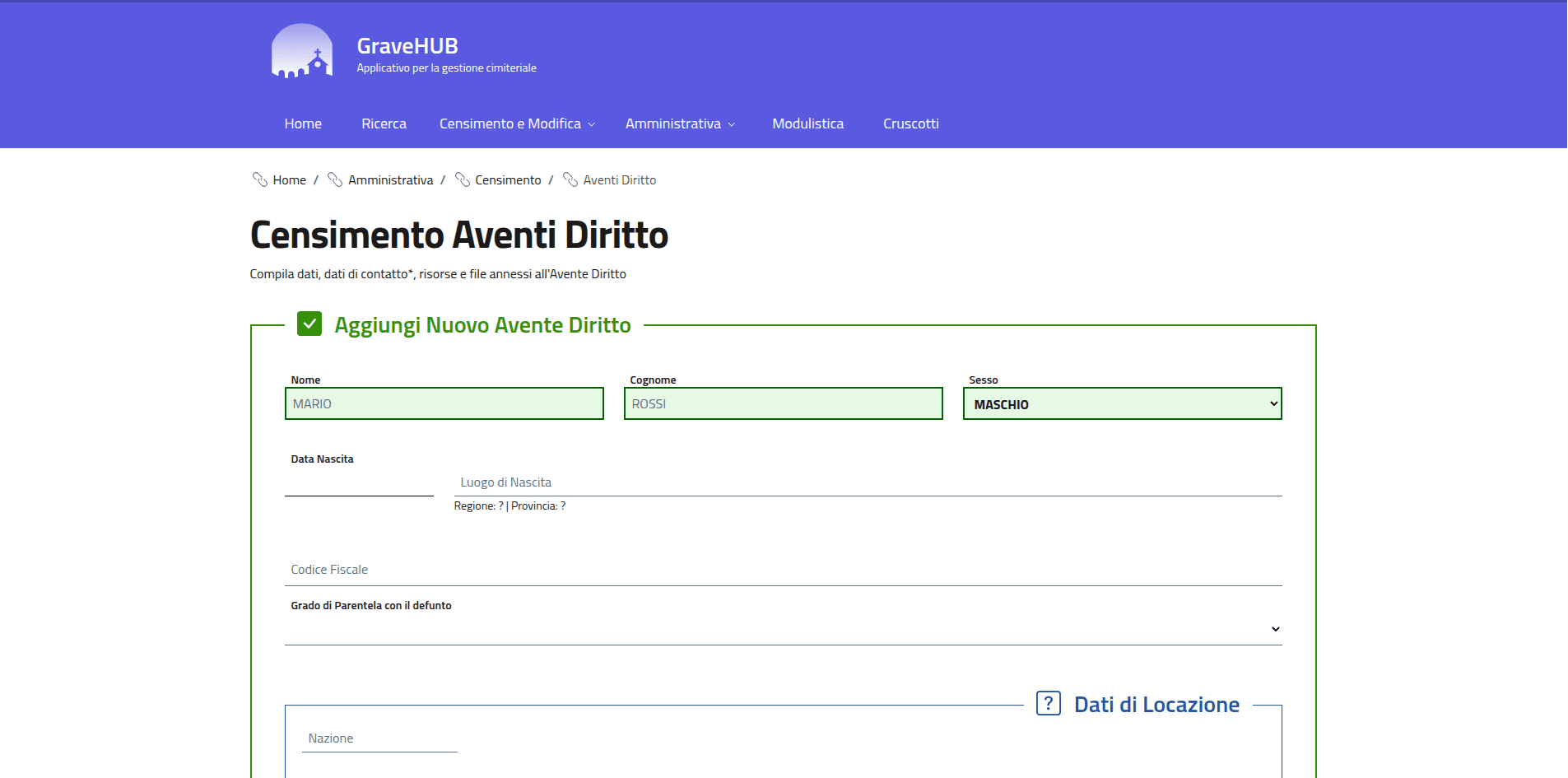Open the Sesso dropdown showing MASCHIO

coord(1122,403)
